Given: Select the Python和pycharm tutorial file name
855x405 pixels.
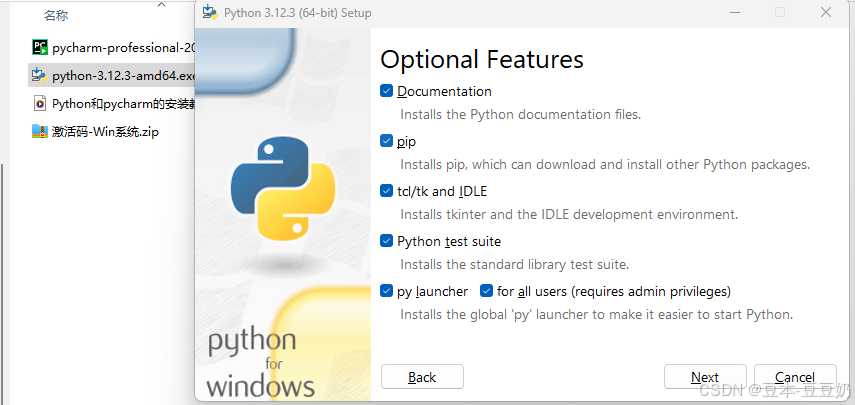Looking at the screenshot, I should (124, 104).
